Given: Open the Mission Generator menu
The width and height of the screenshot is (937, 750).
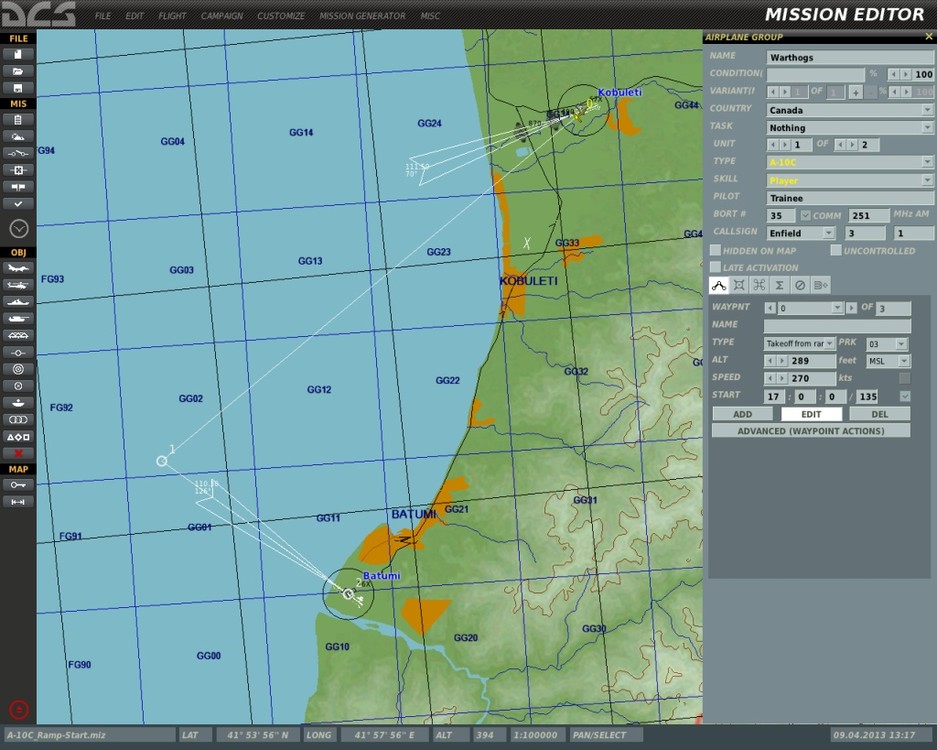Looking at the screenshot, I should (362, 16).
